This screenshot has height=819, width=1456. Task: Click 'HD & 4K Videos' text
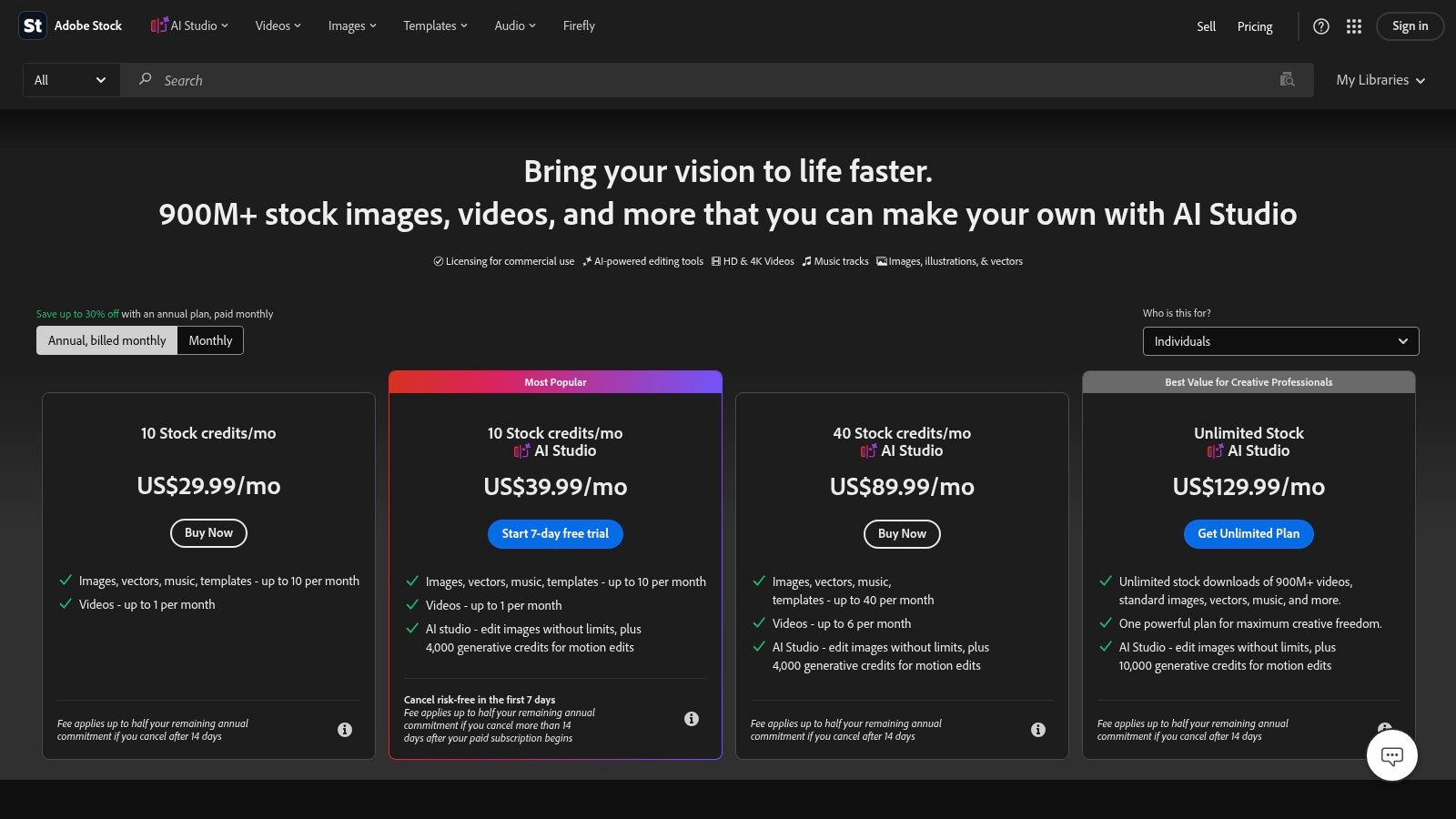[759, 261]
